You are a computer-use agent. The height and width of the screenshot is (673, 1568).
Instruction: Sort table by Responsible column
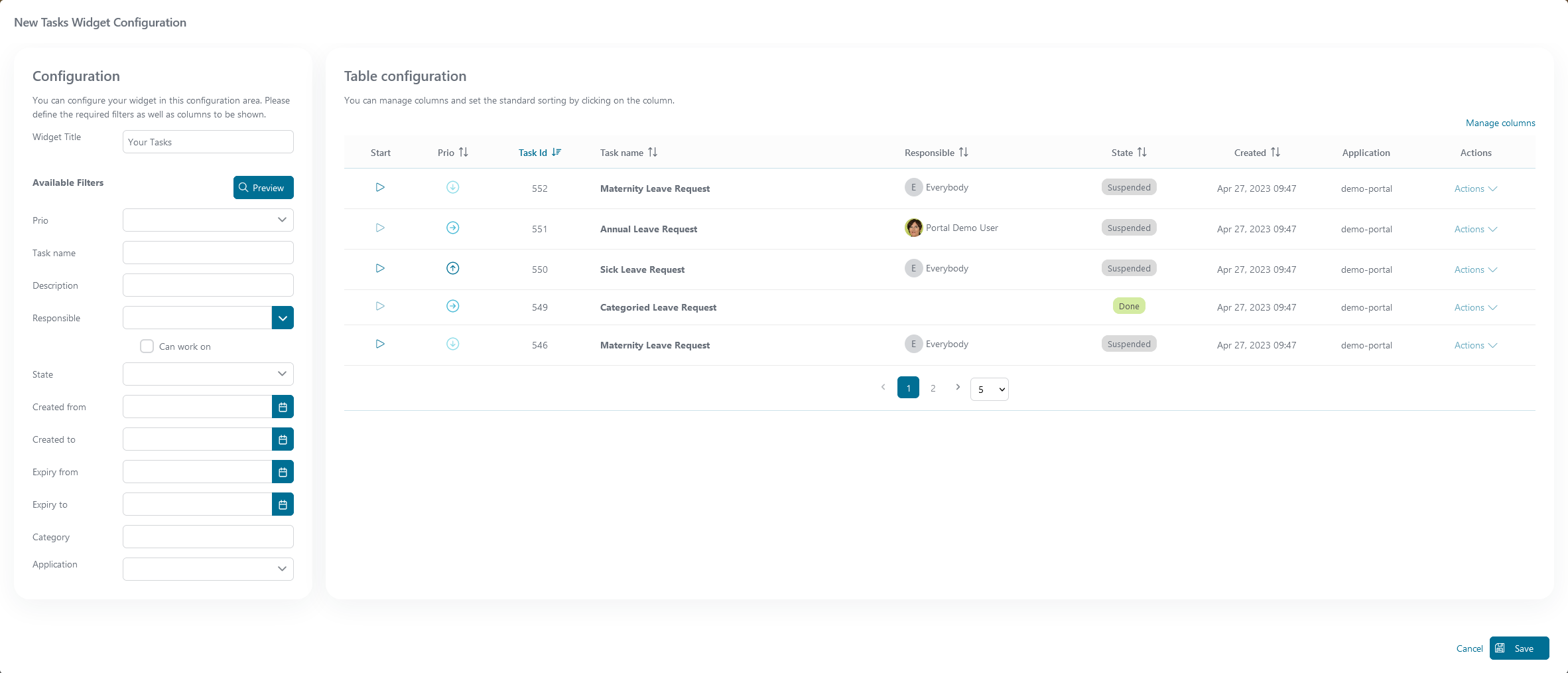[964, 152]
